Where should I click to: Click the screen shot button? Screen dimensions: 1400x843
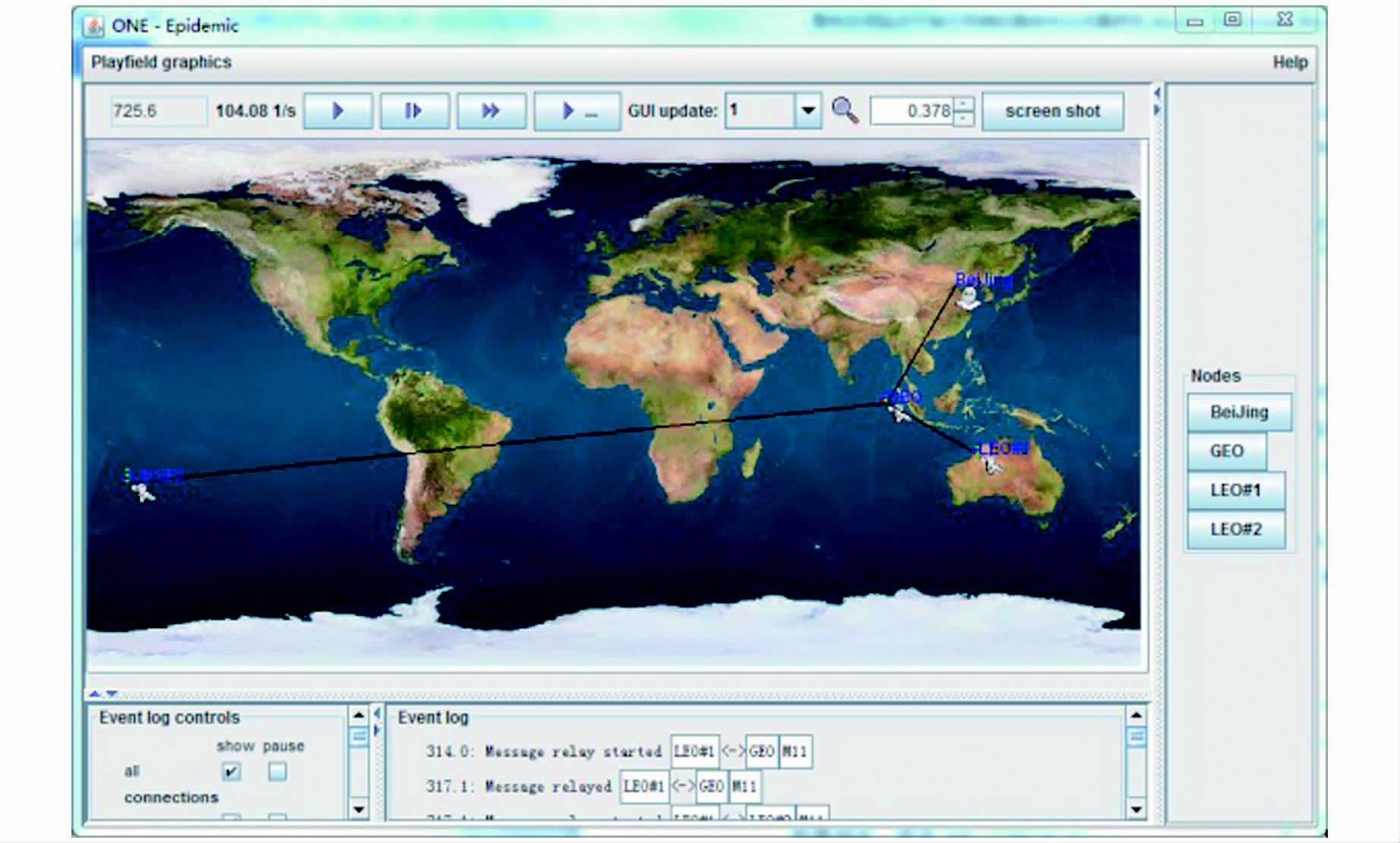1052,112
